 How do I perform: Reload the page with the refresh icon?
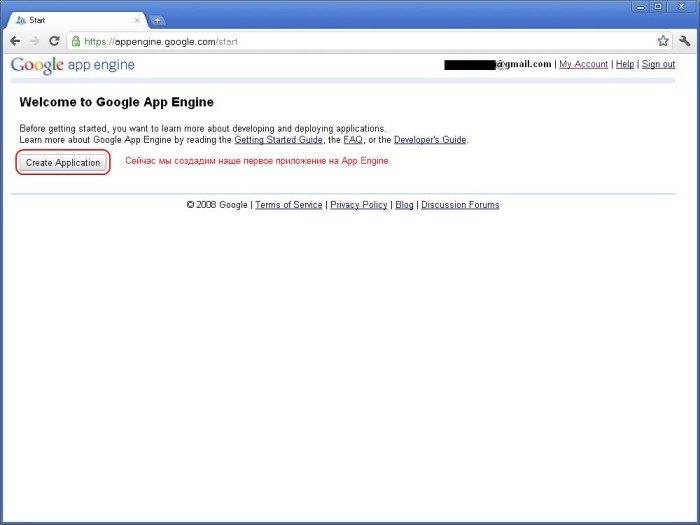coord(54,41)
